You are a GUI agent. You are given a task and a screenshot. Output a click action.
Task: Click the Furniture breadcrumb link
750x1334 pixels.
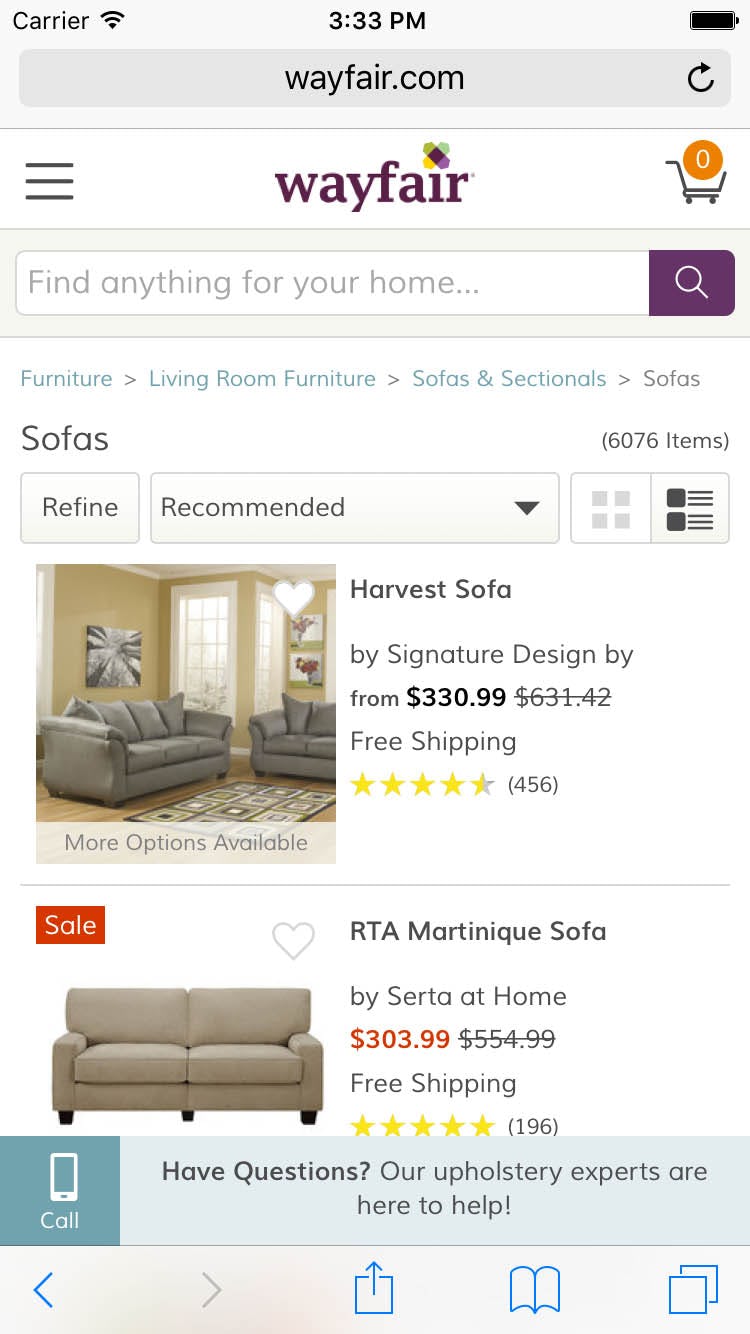coord(66,379)
